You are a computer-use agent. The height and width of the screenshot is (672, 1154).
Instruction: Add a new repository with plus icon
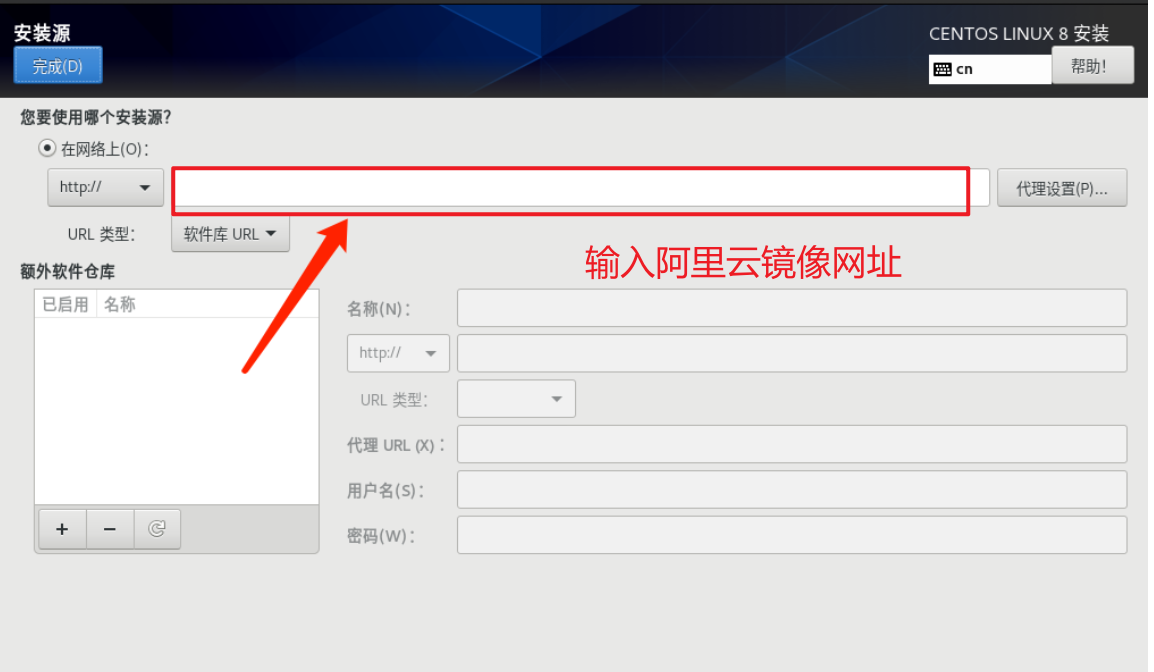pyautogui.click(x=63, y=528)
